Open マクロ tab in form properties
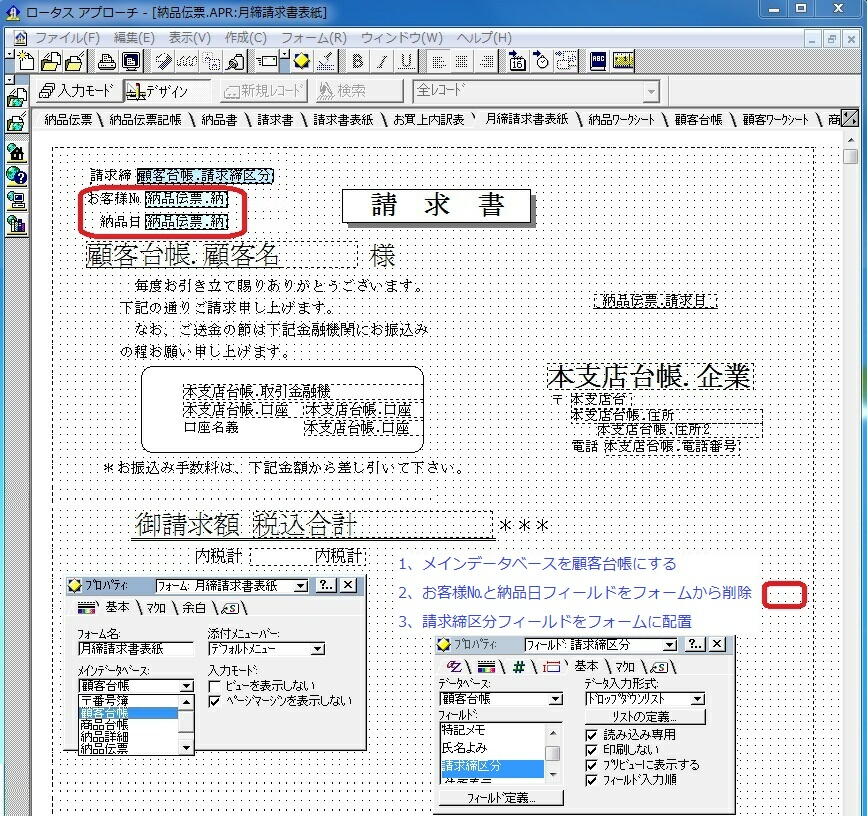The image size is (868, 816). 156,607
